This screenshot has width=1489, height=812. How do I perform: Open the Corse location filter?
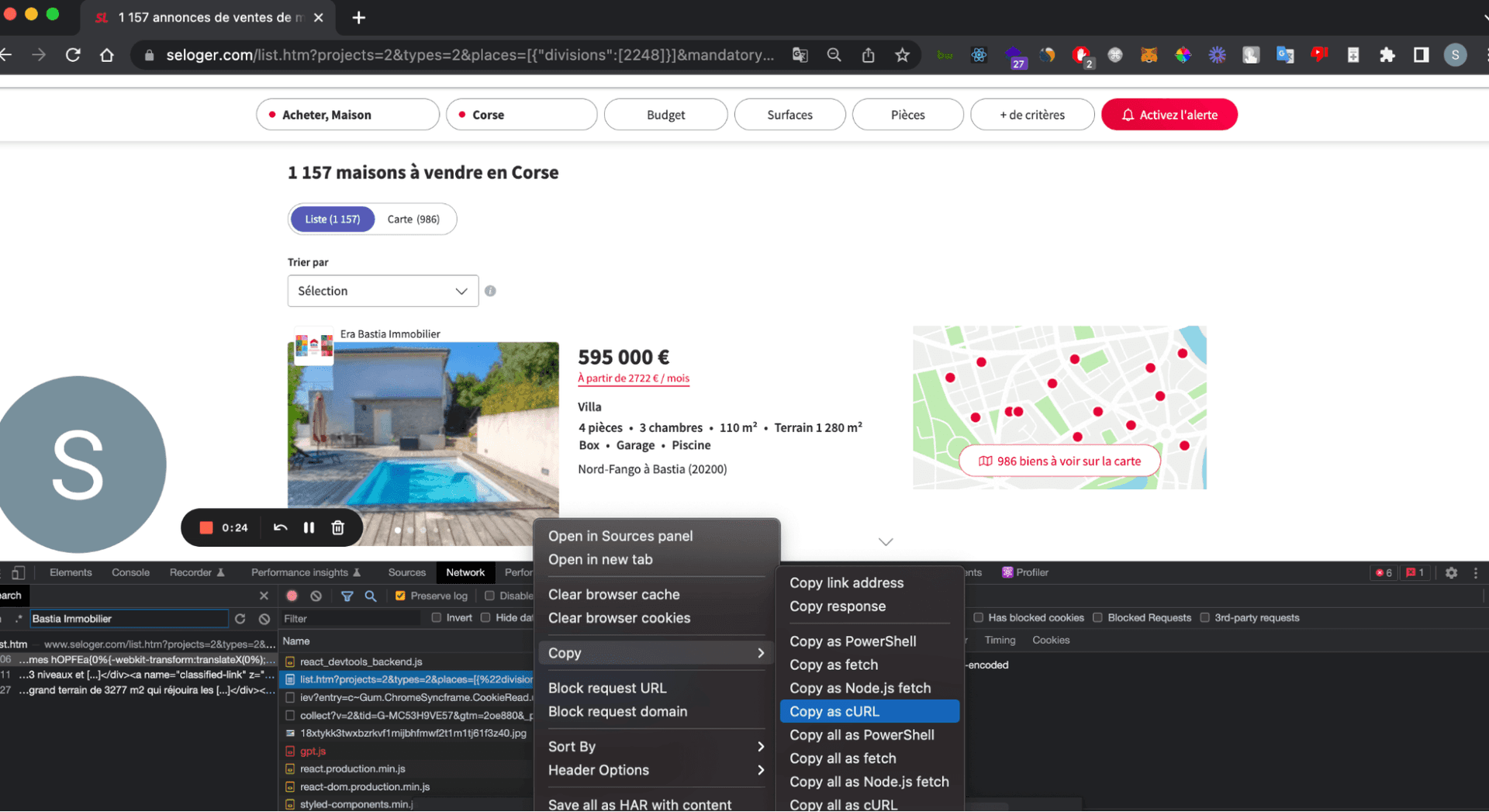pyautogui.click(x=522, y=115)
